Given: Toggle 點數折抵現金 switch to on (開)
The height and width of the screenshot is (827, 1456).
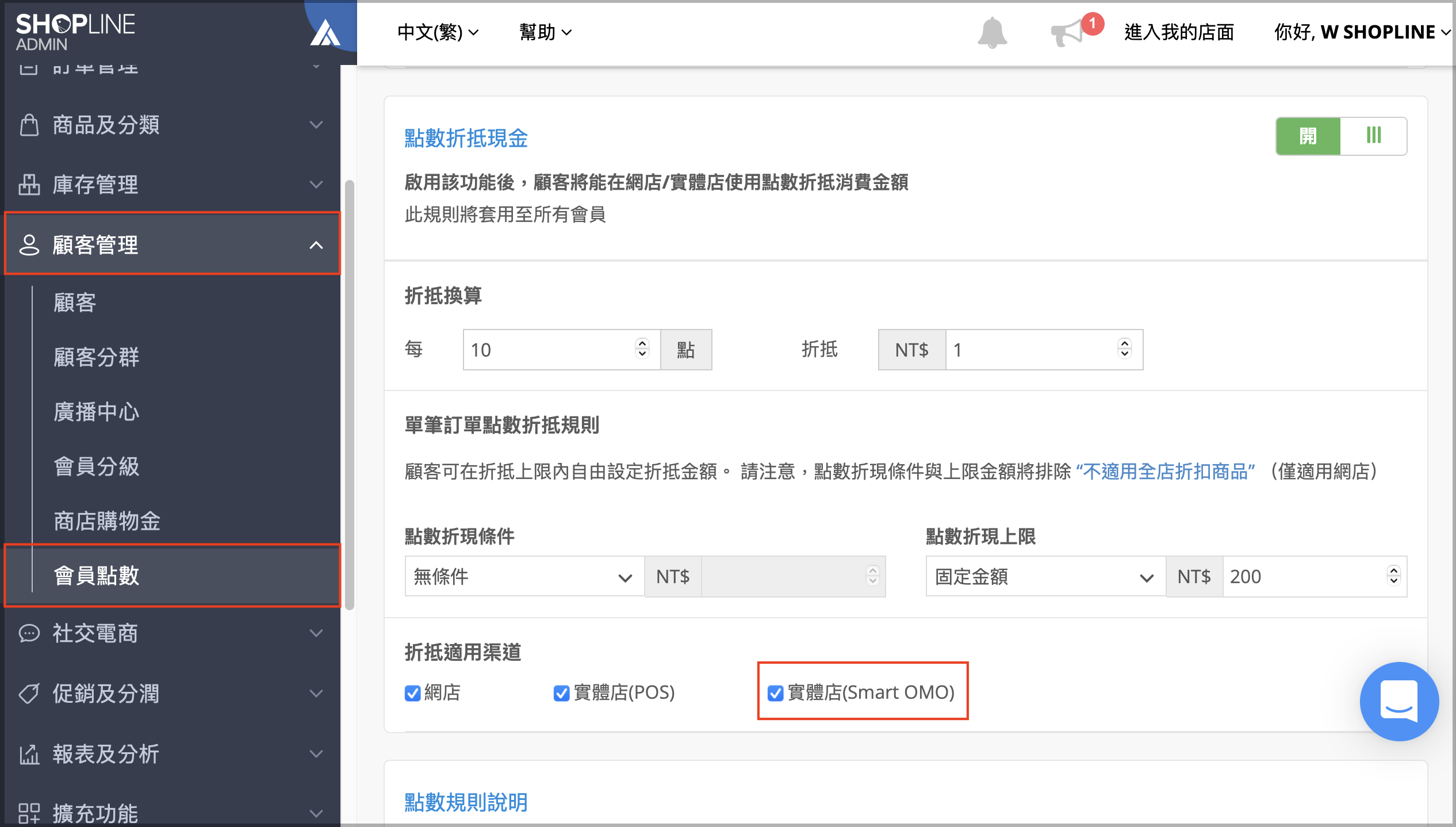Looking at the screenshot, I should [1308, 136].
